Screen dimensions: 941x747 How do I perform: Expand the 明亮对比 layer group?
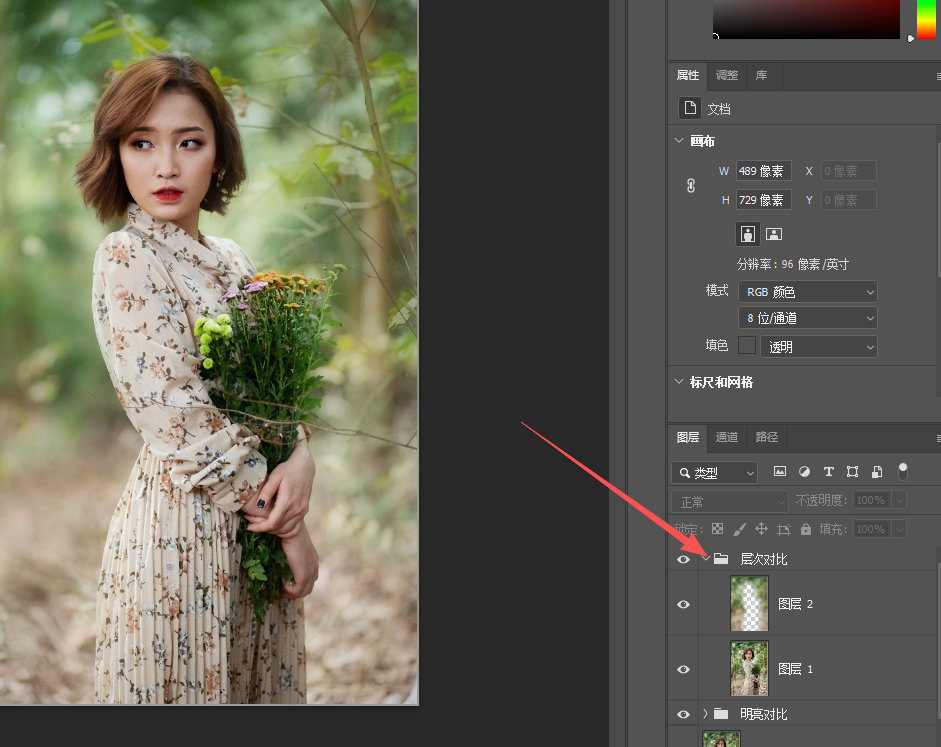click(x=705, y=713)
